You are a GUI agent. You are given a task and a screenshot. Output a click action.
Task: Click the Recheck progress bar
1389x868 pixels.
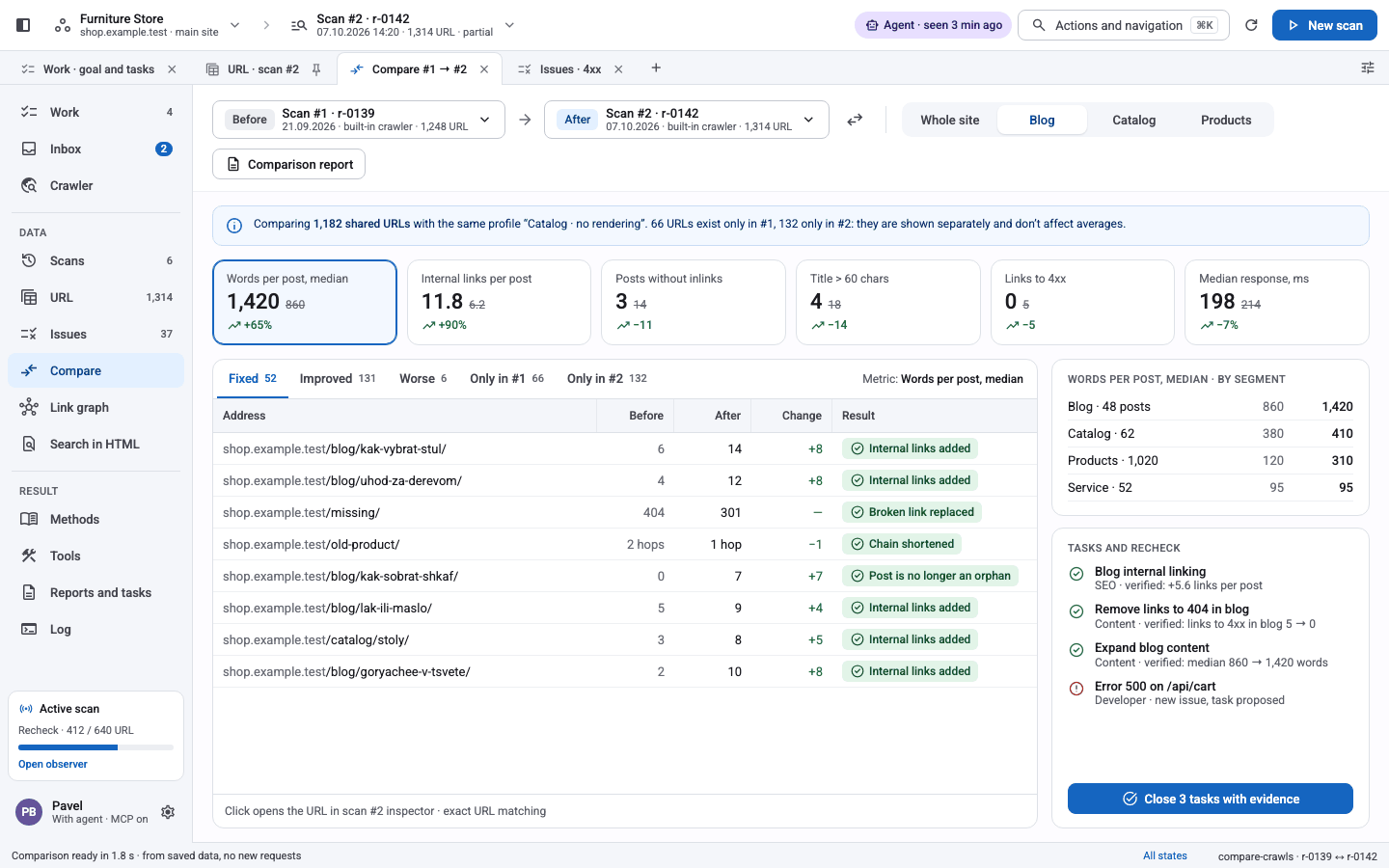95,747
